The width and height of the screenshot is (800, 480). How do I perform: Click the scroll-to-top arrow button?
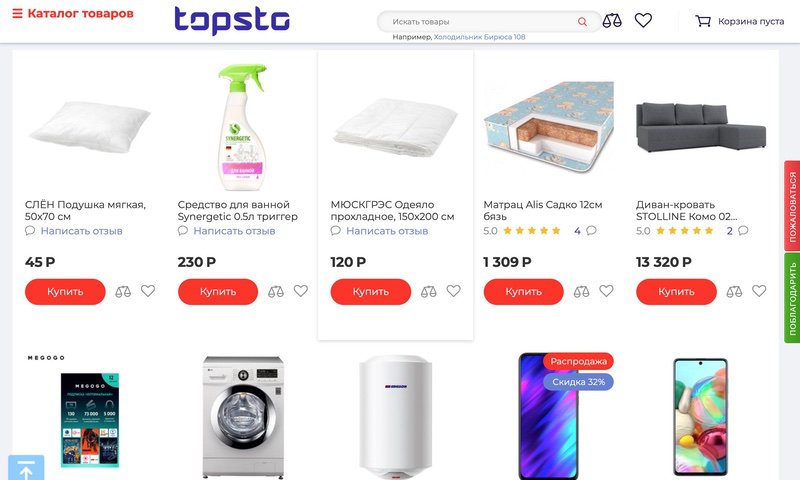pyautogui.click(x=26, y=467)
